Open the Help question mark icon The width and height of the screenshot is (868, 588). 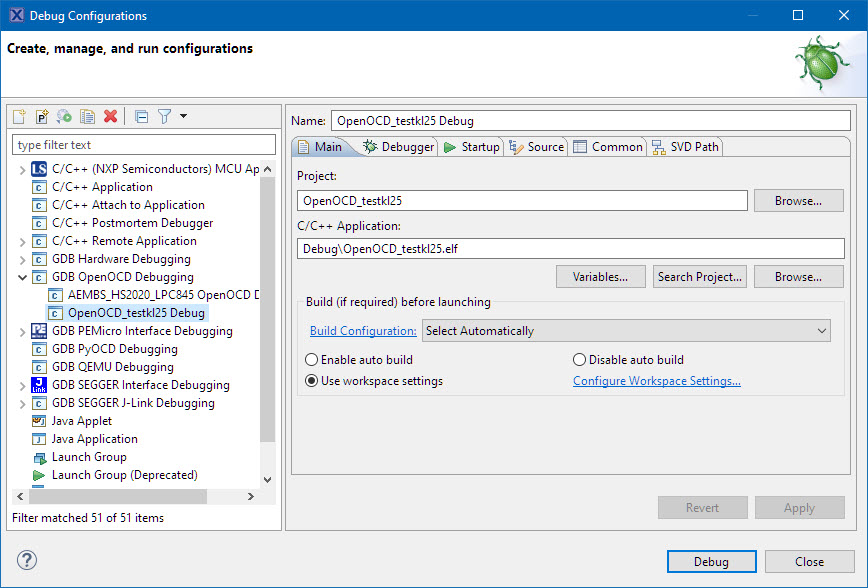[28, 560]
